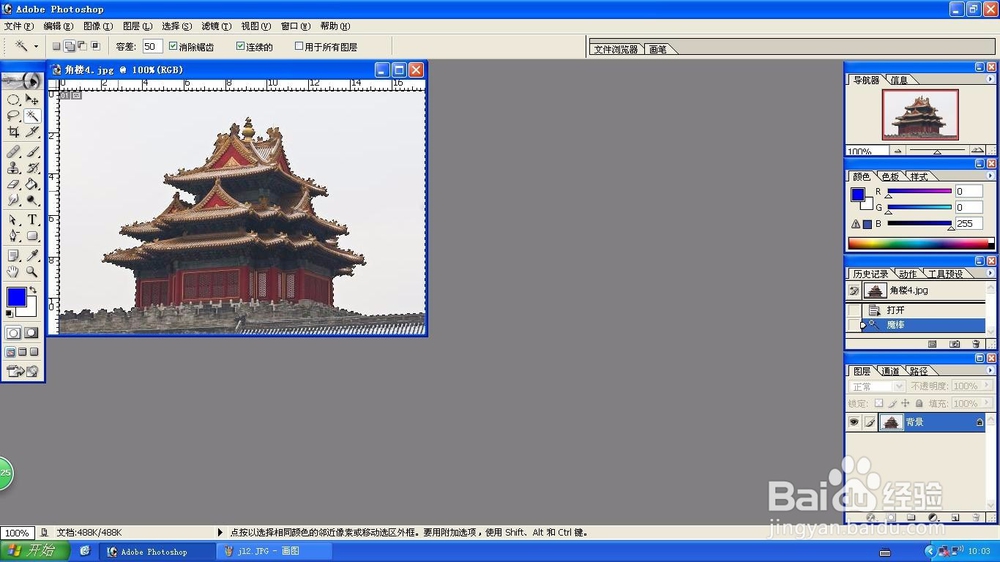
Task: Set history brush source for 角楼4.jpg snapshot
Action: [x=854, y=291]
